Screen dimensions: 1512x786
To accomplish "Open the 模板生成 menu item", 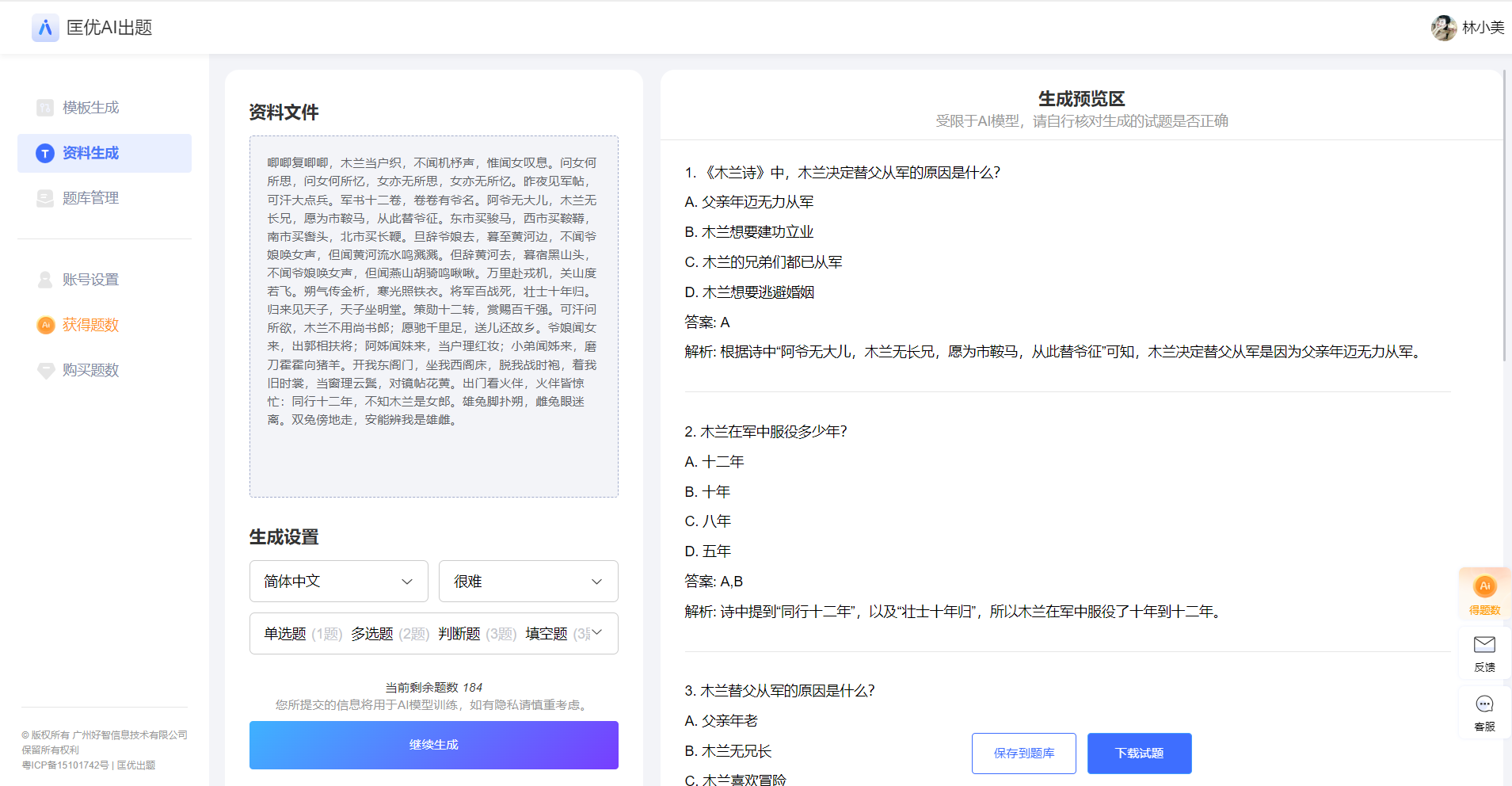I will [105, 108].
